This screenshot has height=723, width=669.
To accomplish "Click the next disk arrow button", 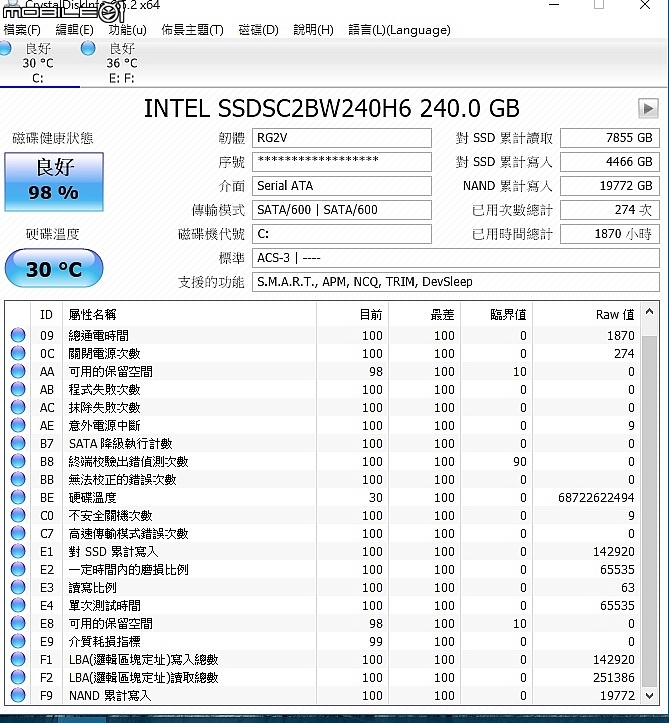I will coord(648,109).
